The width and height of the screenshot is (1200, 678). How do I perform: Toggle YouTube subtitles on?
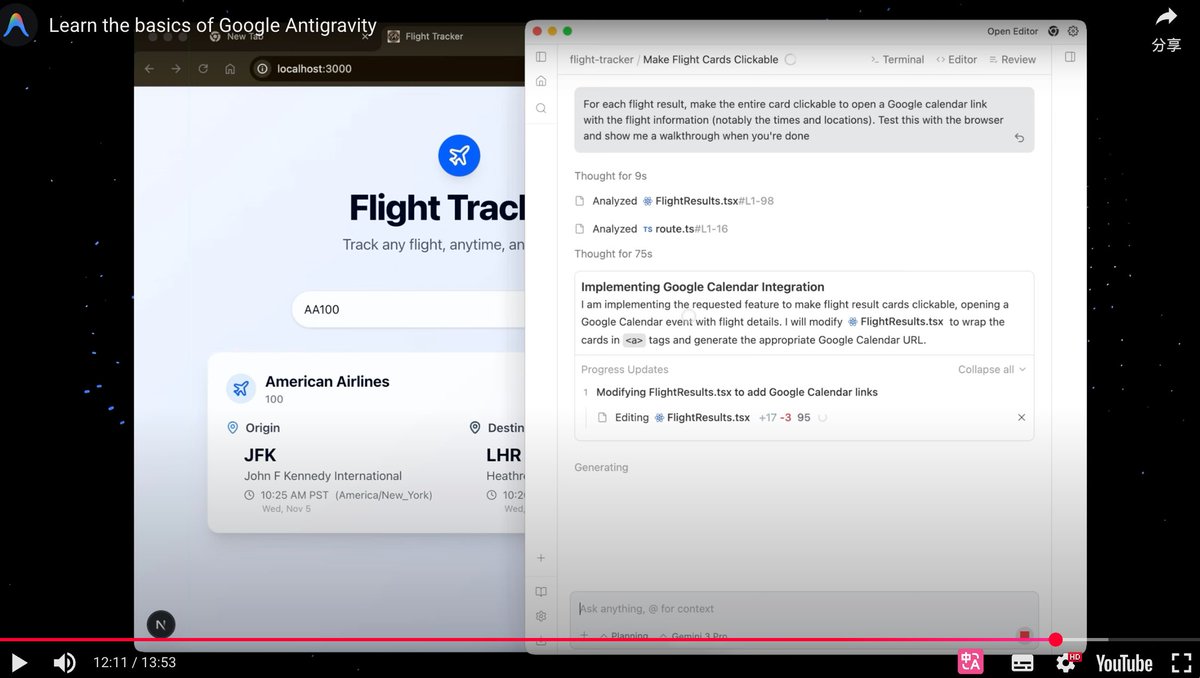point(1022,662)
